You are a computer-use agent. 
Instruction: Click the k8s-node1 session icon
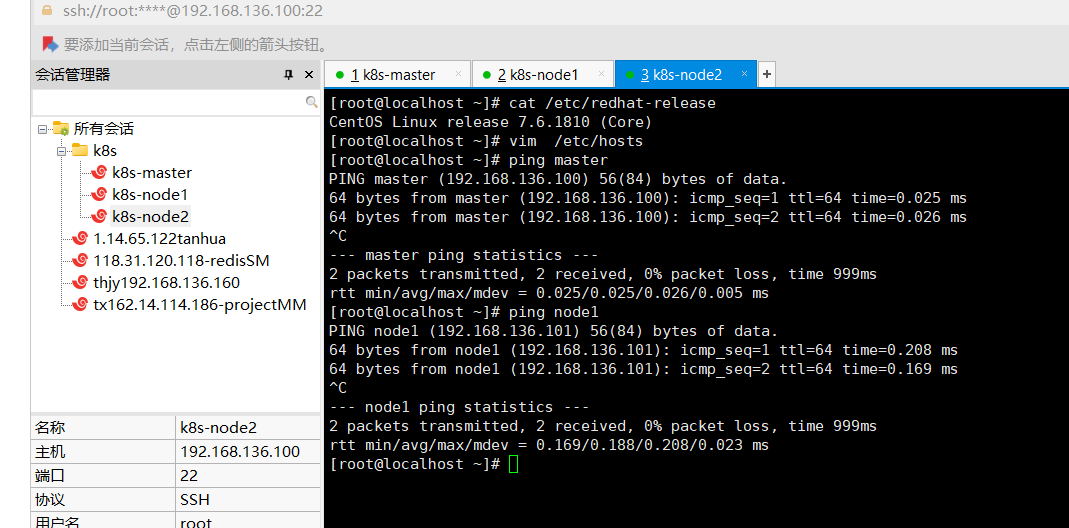pyautogui.click(x=100, y=194)
